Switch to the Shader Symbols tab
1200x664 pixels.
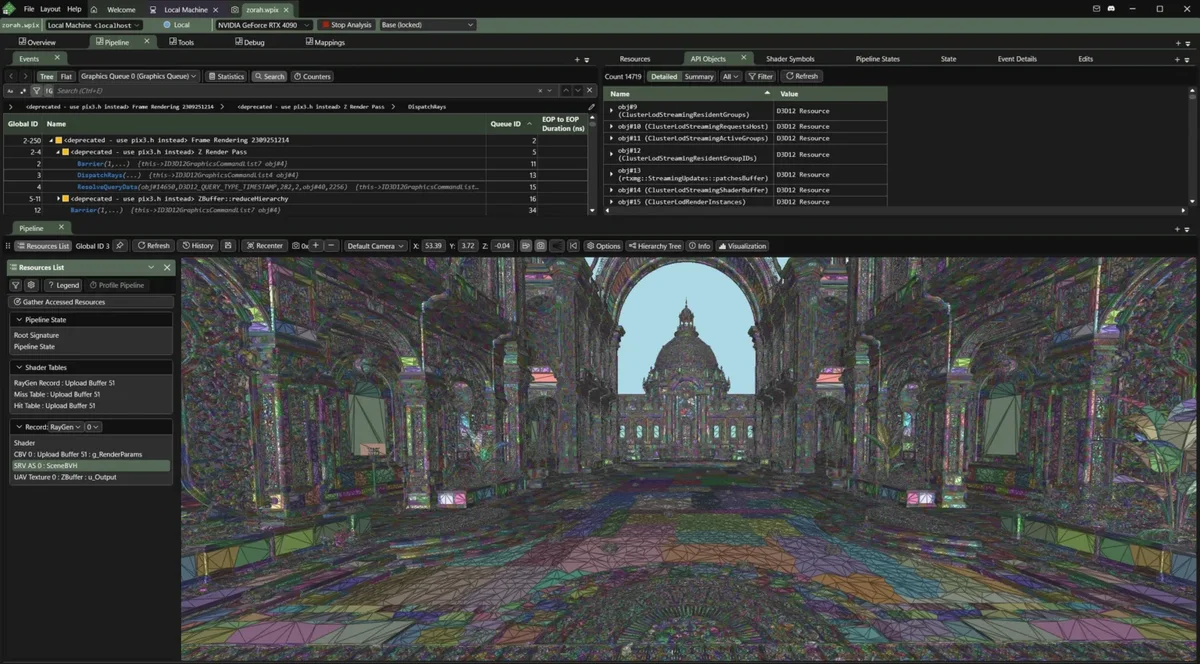[790, 59]
